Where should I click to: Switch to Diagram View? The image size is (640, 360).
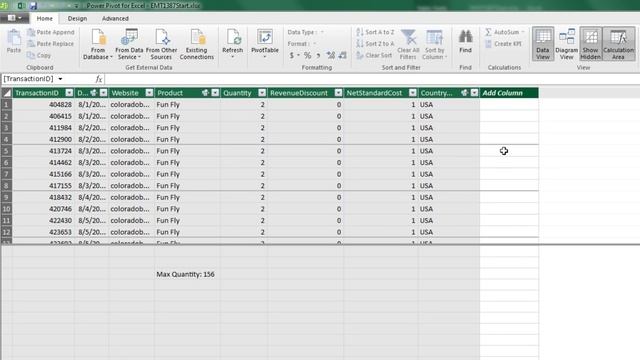[567, 44]
